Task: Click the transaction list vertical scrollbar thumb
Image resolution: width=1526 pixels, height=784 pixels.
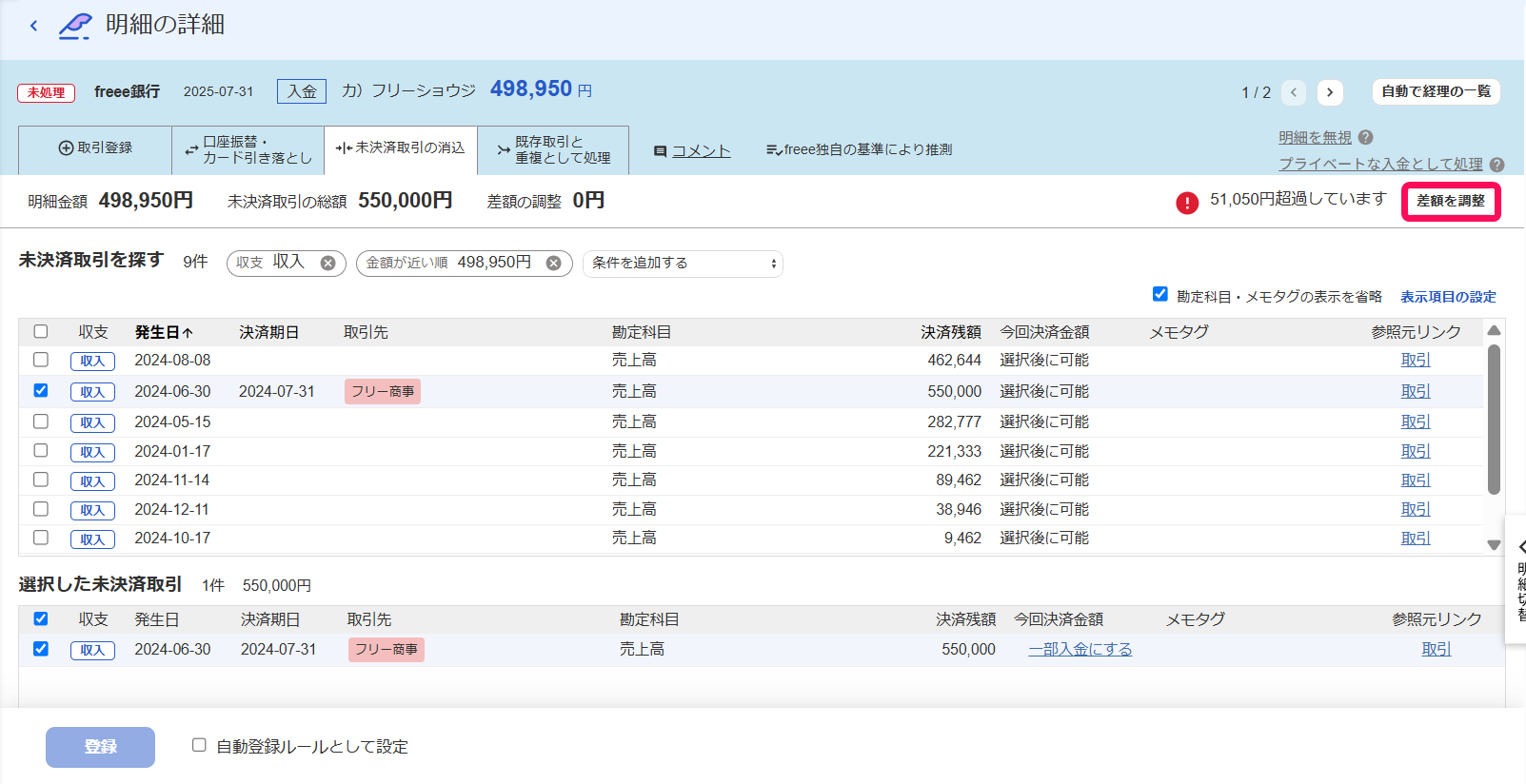Action: pyautogui.click(x=1494, y=420)
